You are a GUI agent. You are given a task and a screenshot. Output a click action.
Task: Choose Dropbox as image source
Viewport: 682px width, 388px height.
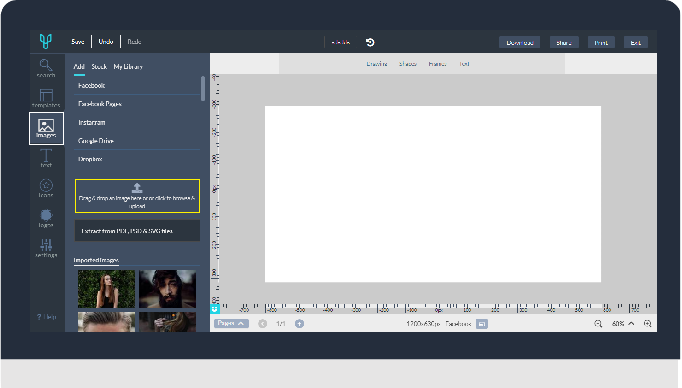[x=137, y=159]
